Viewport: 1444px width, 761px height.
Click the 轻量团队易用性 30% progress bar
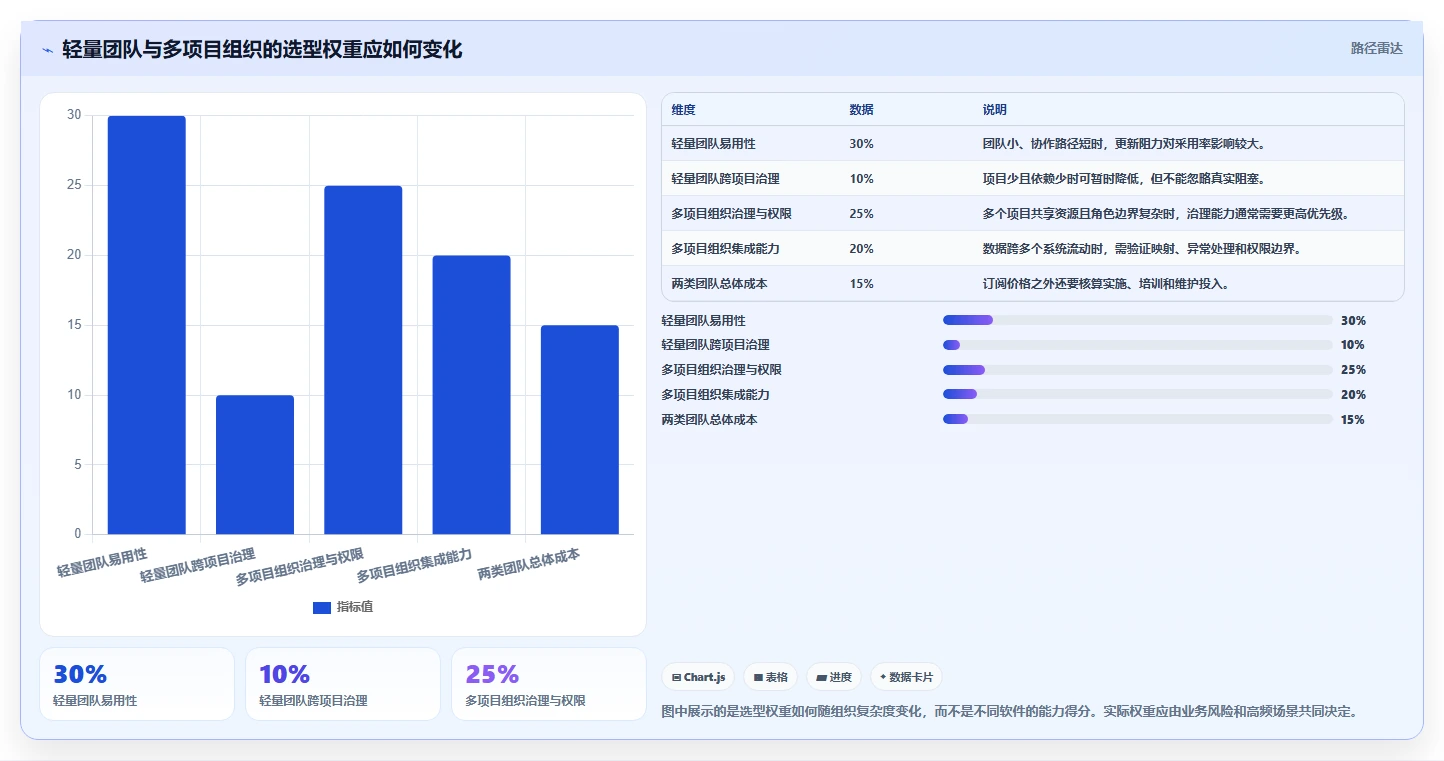point(1138,320)
